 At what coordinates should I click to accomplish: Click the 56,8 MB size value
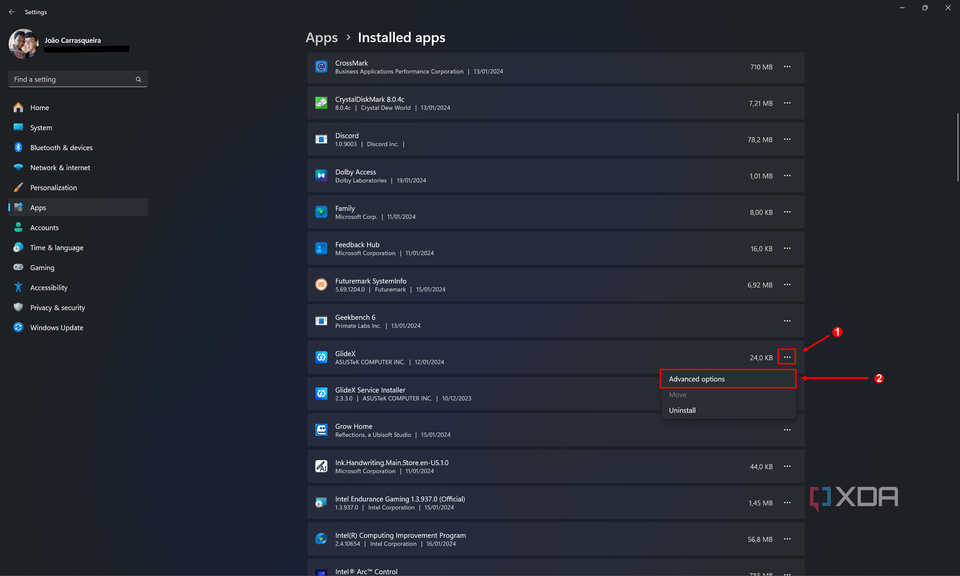click(760, 539)
